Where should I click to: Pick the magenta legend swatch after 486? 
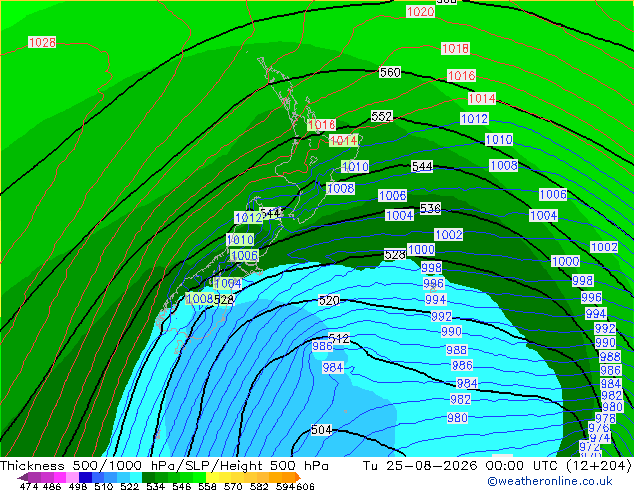click(x=60, y=477)
